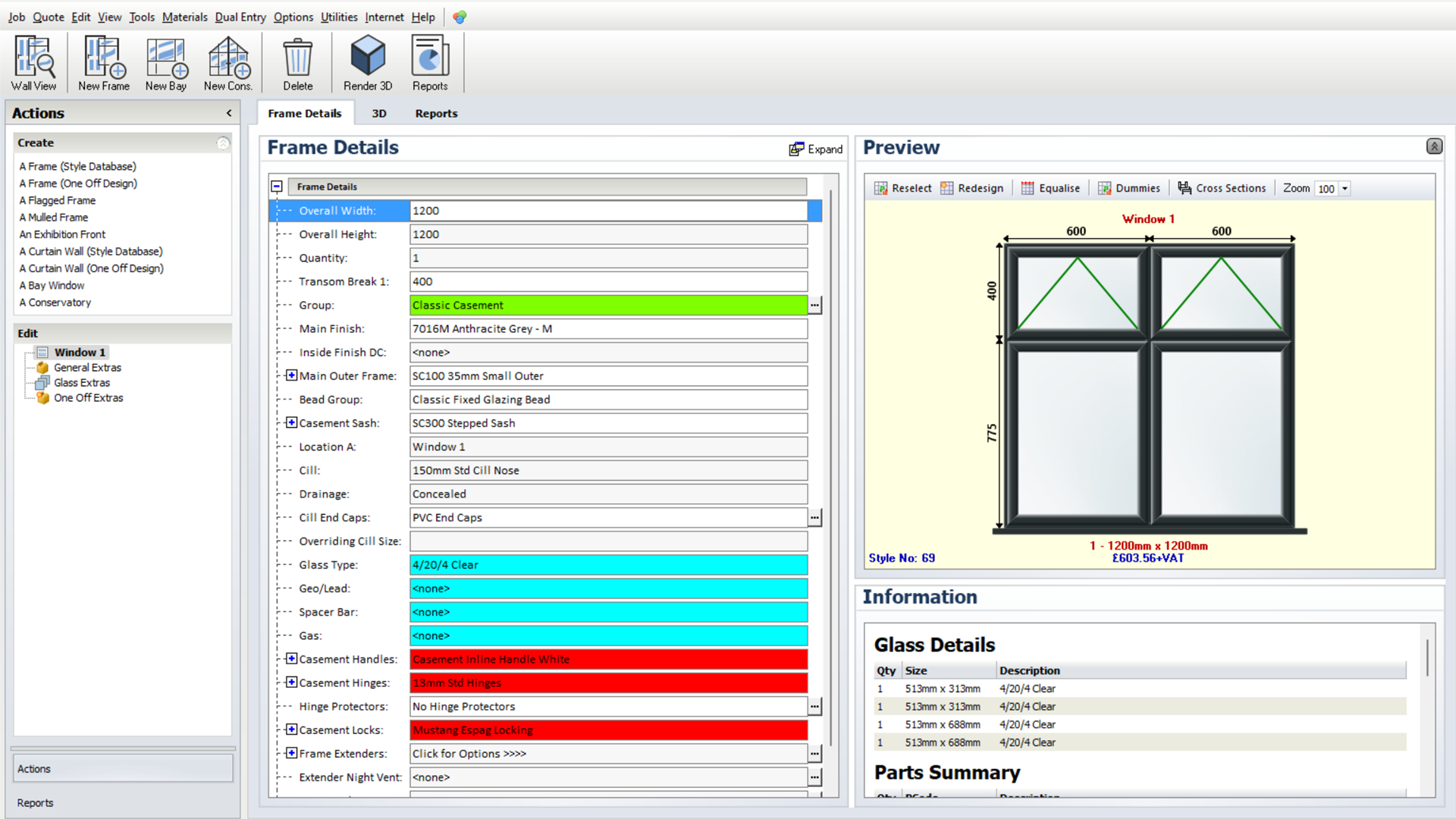Collapse the Create section chevron
The height and width of the screenshot is (819, 1456).
pyautogui.click(x=223, y=143)
